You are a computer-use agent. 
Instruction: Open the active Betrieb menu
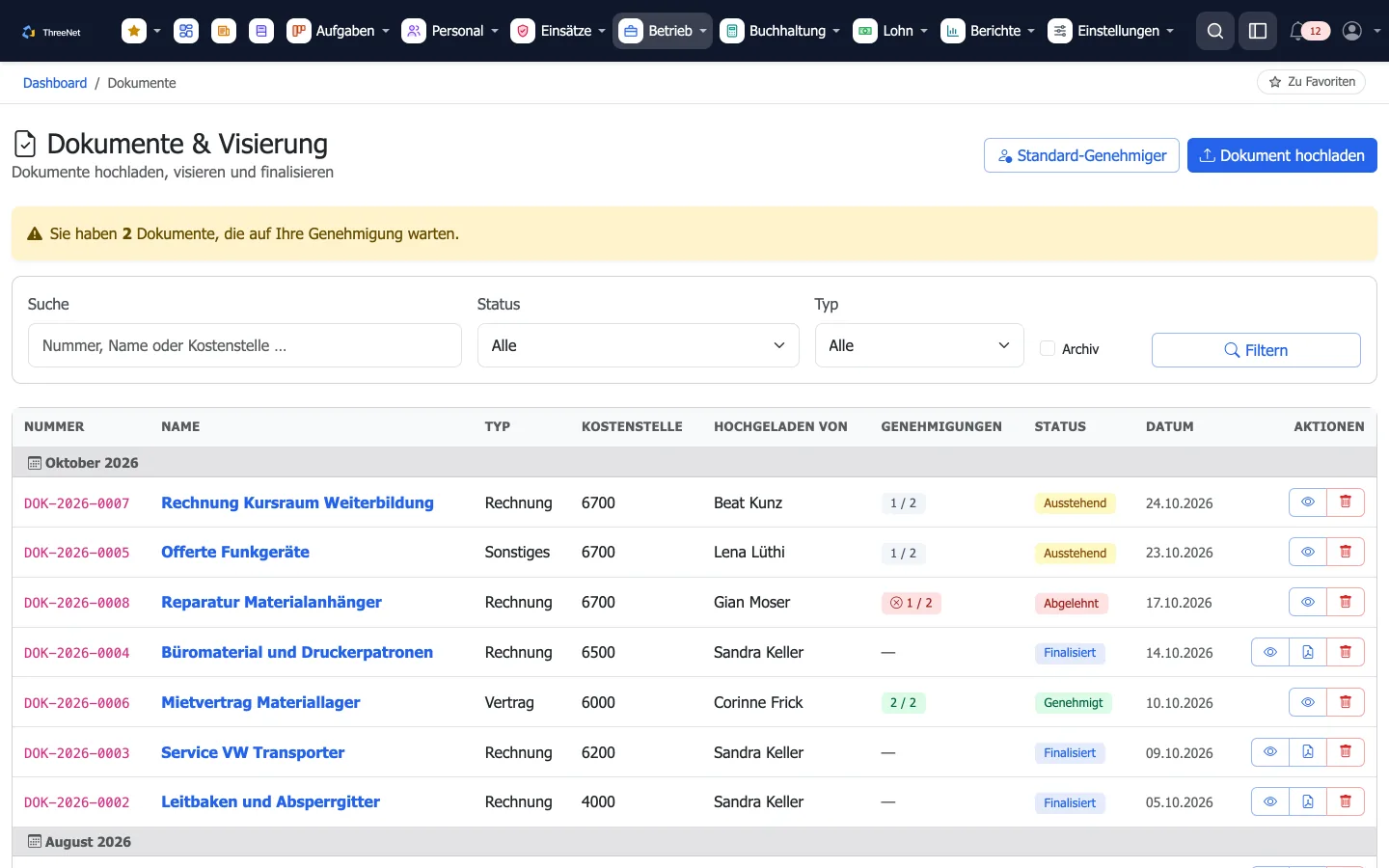(x=663, y=31)
